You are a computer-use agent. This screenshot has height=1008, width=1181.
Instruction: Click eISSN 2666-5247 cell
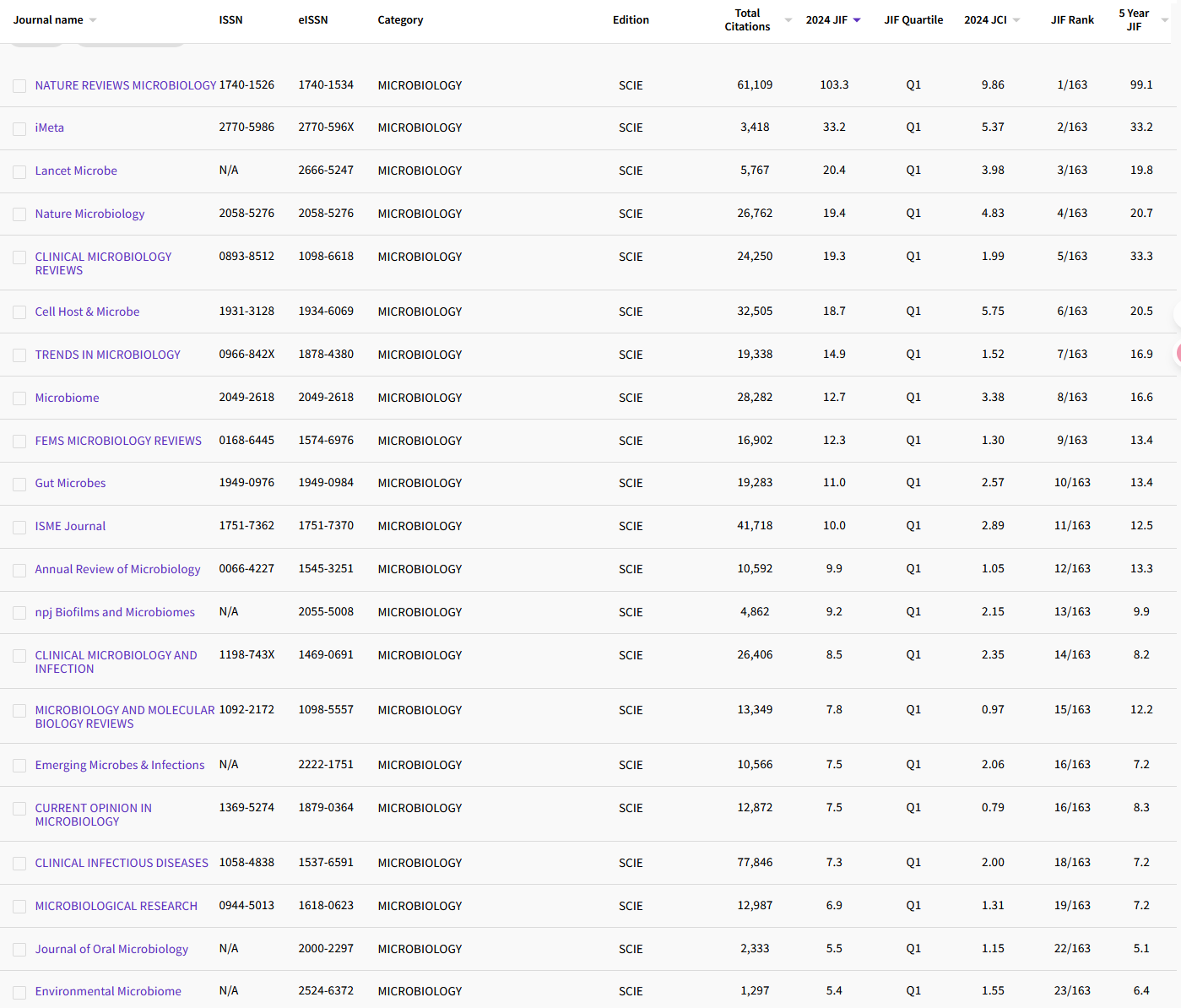click(326, 171)
